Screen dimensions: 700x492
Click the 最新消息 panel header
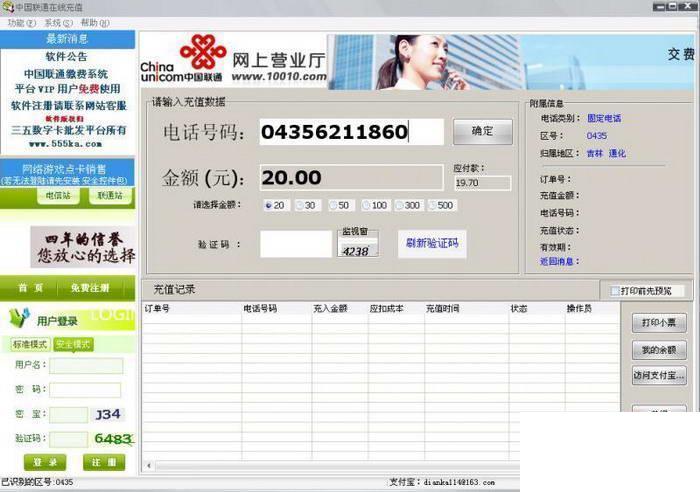(67, 39)
